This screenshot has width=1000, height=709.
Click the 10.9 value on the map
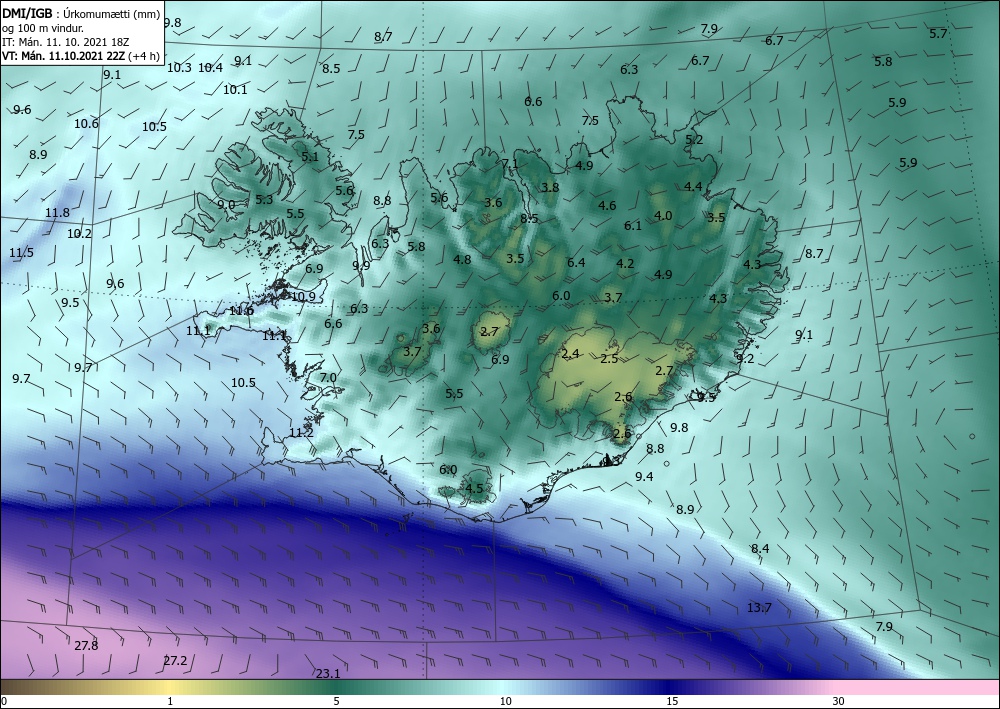pos(303,296)
